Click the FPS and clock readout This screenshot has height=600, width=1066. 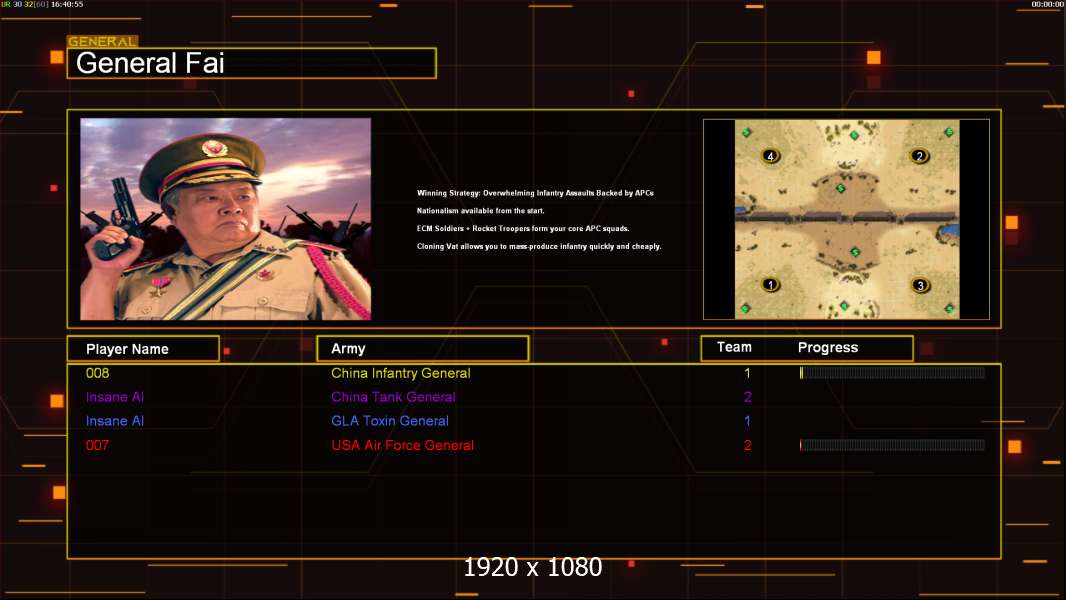[x=42, y=4]
